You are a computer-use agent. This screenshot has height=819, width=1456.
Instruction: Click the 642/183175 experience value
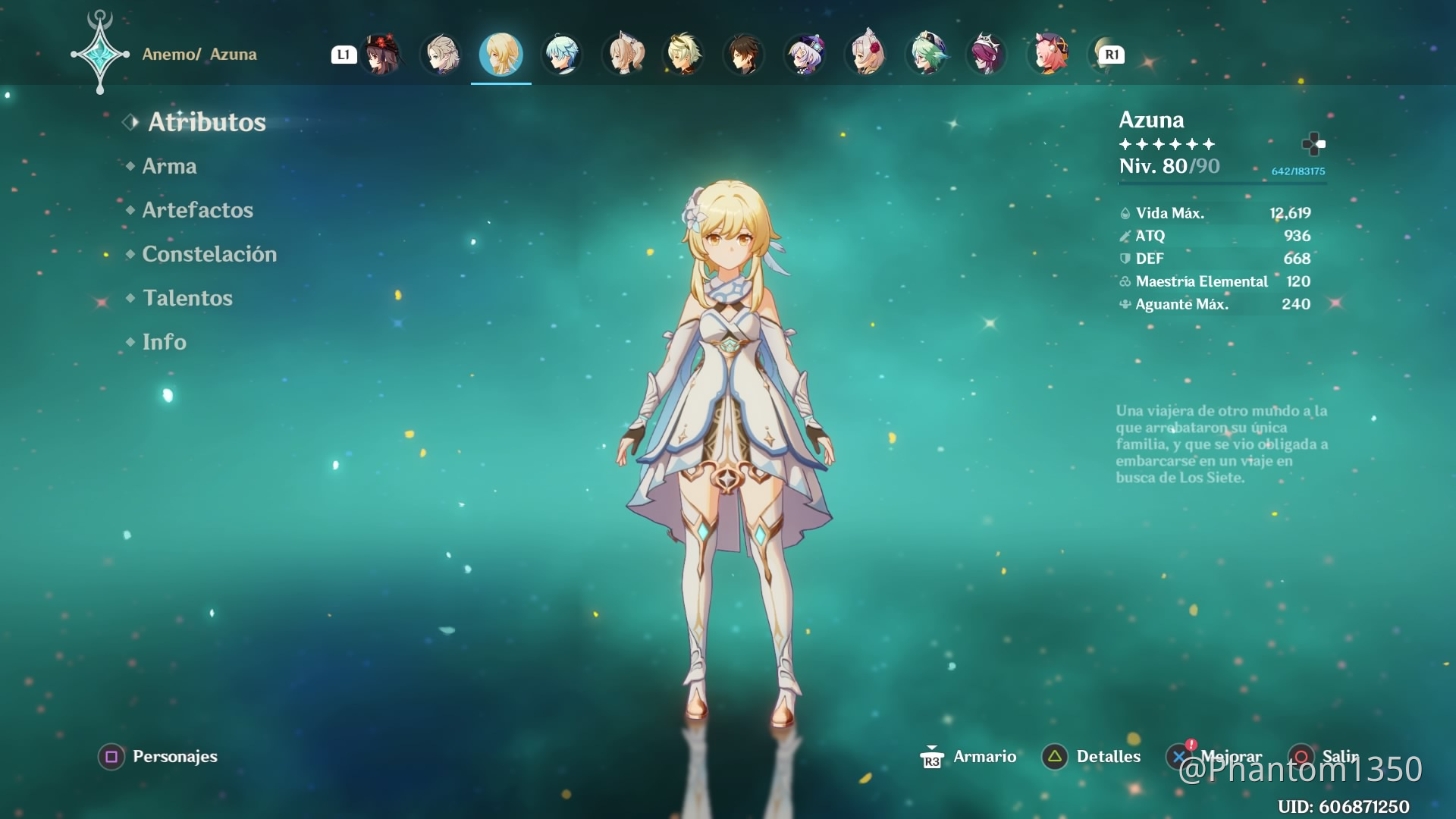[1298, 171]
